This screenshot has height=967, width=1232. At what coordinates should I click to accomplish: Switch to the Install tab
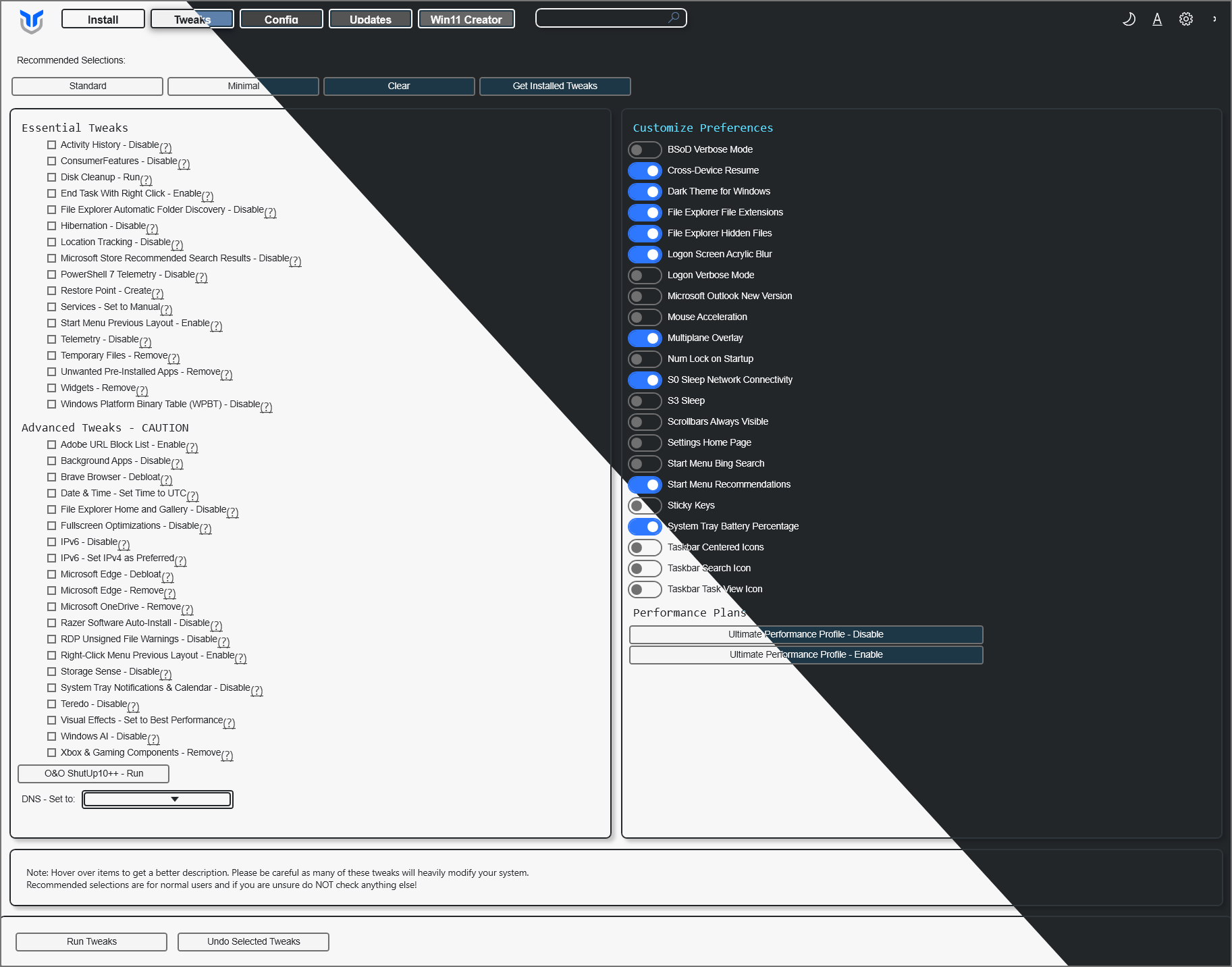pyautogui.click(x=103, y=19)
